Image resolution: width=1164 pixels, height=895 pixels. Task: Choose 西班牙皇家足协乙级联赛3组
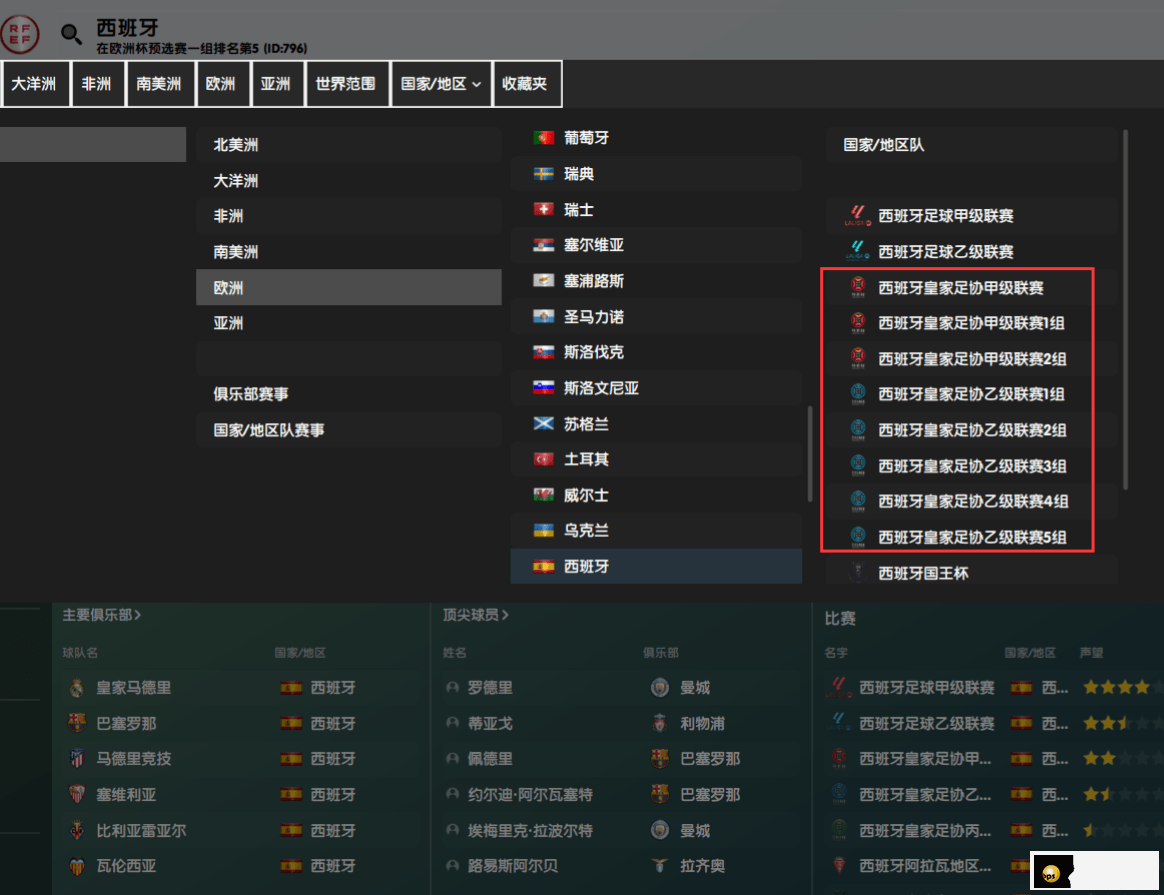pyautogui.click(x=971, y=466)
